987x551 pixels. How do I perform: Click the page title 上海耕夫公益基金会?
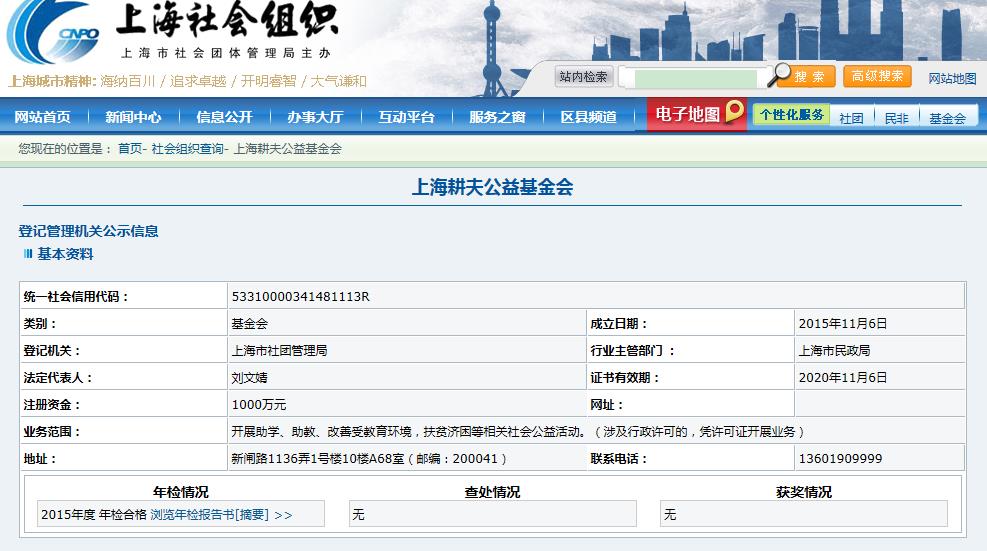click(x=492, y=187)
